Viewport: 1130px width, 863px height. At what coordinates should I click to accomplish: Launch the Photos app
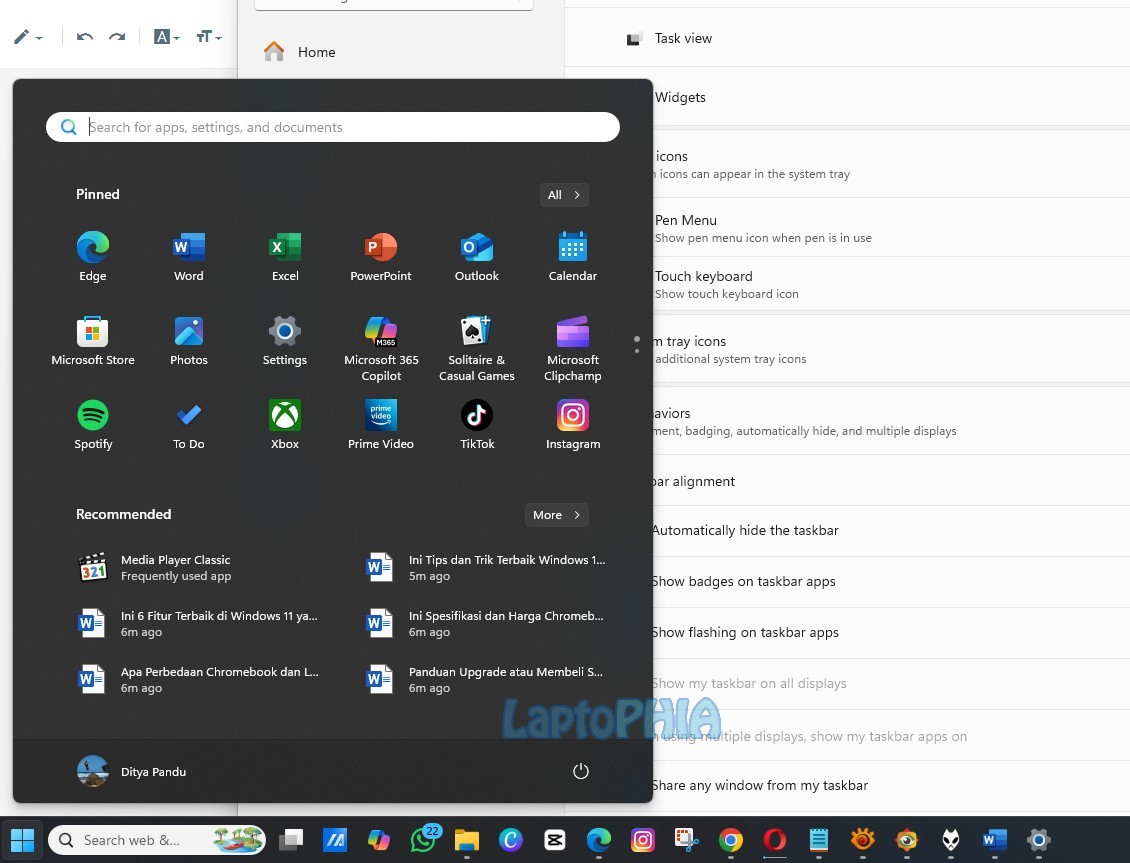(189, 341)
